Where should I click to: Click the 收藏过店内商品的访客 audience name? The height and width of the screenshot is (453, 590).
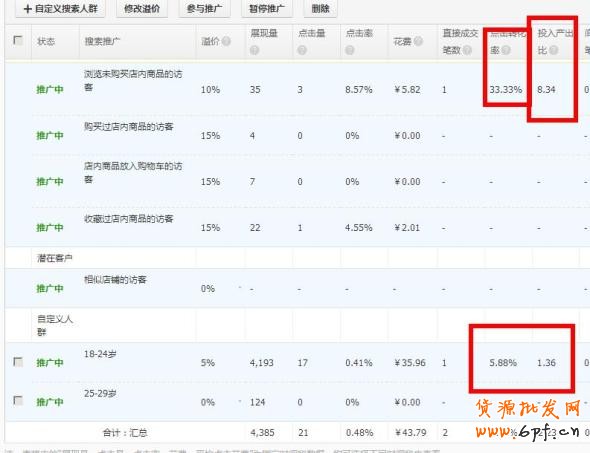tap(128, 219)
